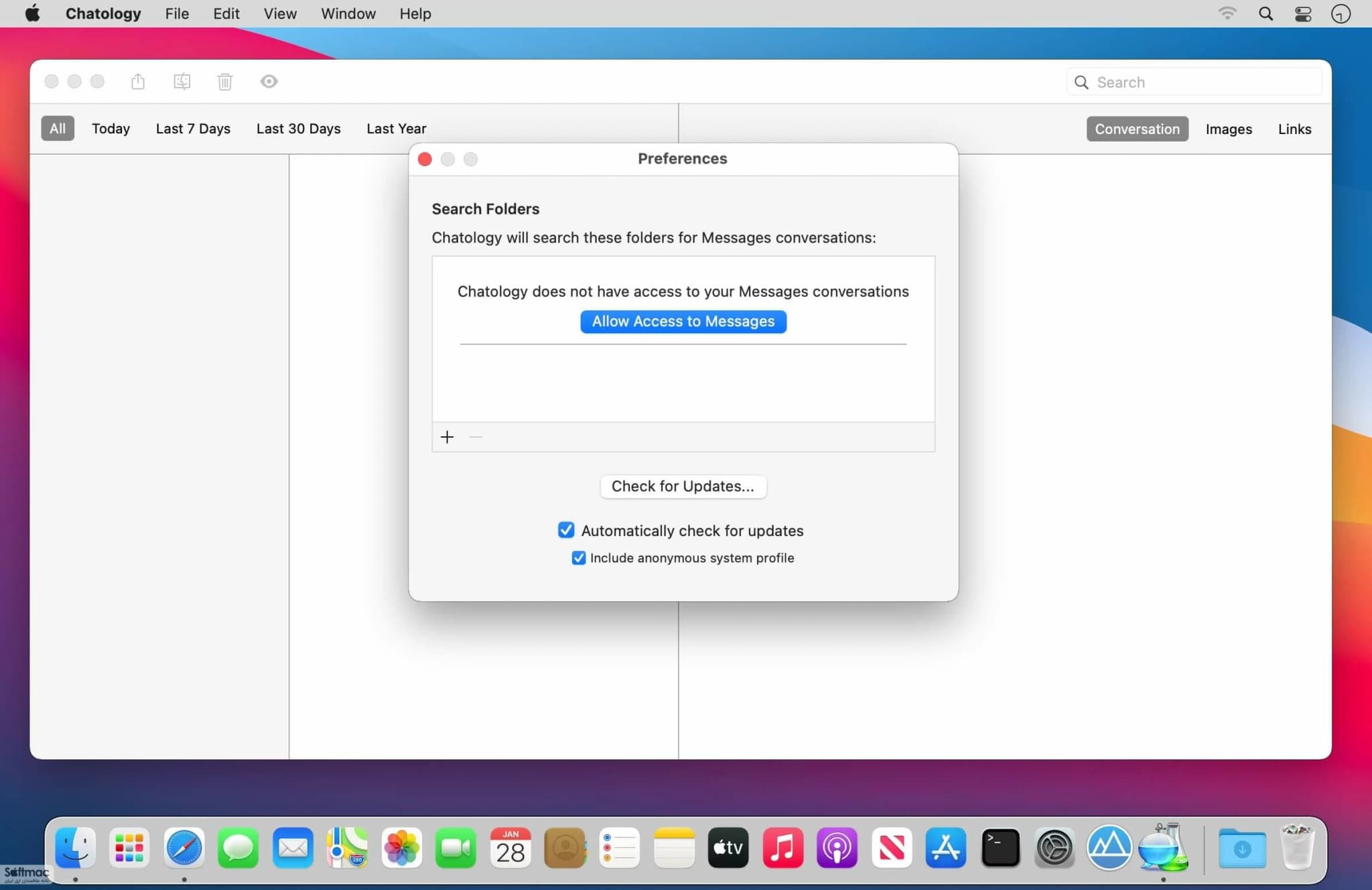The width and height of the screenshot is (1372, 890).
Task: Open Reminders from the dock
Action: coord(619,847)
